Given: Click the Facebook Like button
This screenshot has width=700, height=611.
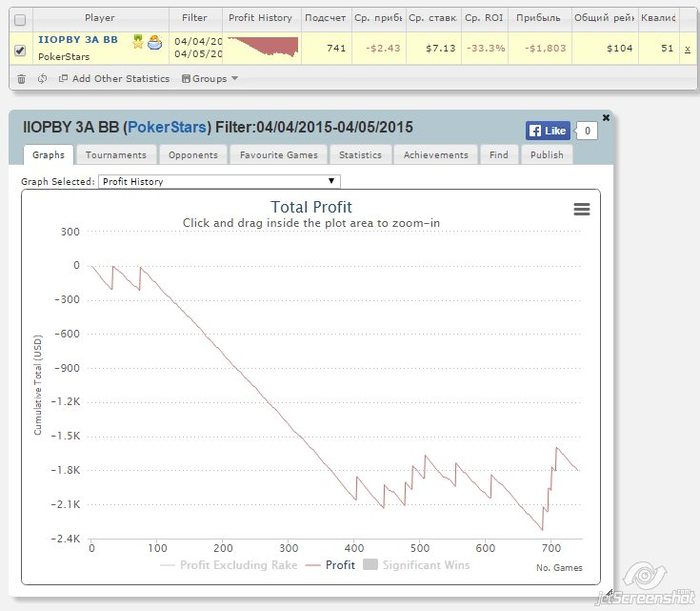Looking at the screenshot, I should click(548, 131).
